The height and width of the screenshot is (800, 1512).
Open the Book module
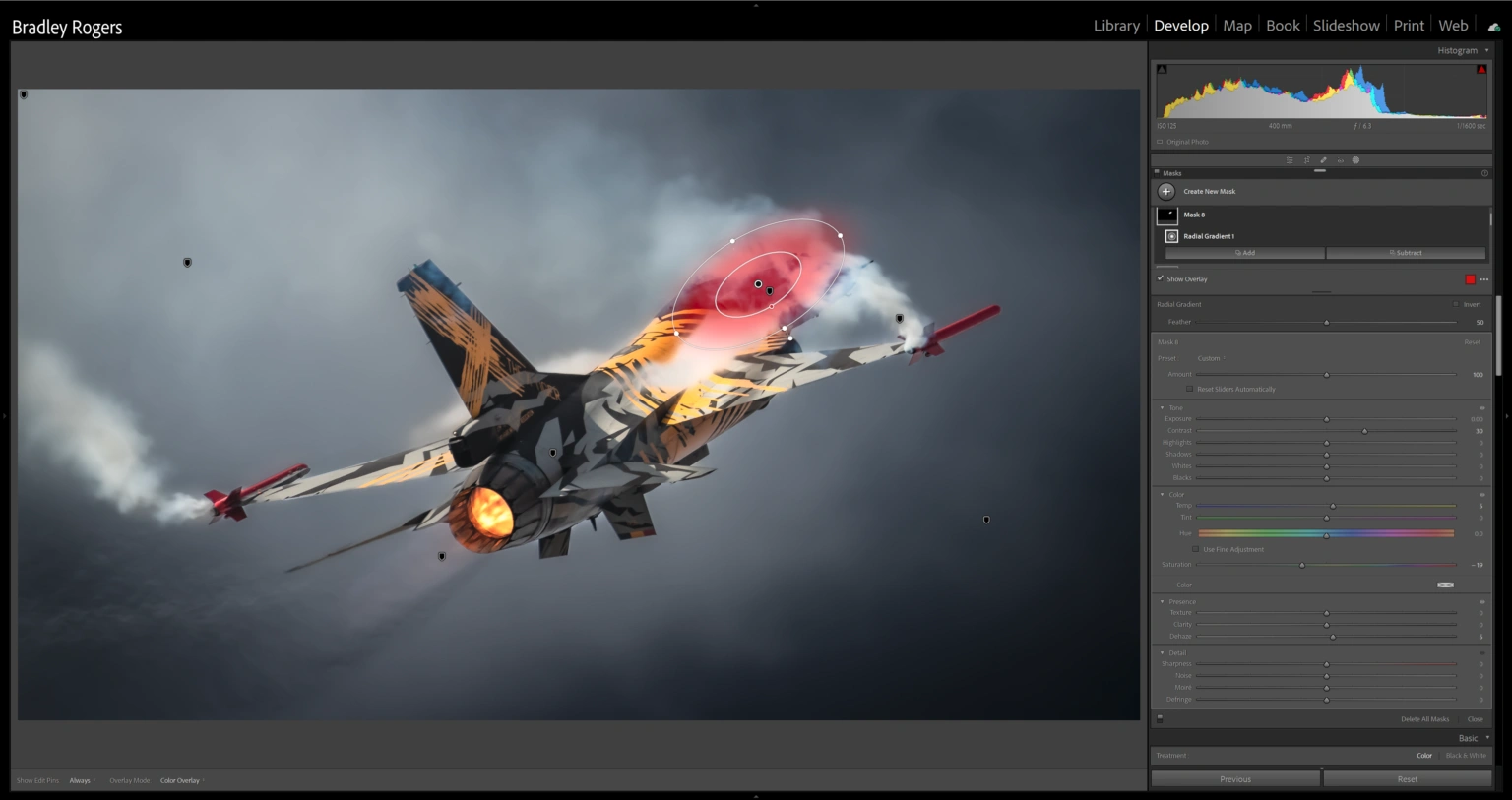tap(1283, 26)
